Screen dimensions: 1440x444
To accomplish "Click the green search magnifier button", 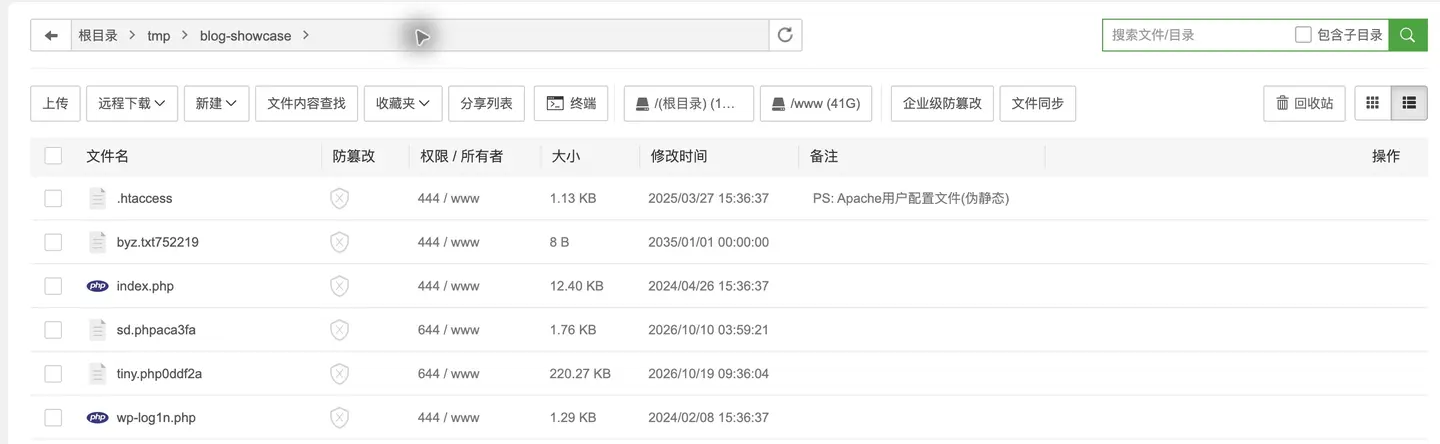I will click(1407, 35).
